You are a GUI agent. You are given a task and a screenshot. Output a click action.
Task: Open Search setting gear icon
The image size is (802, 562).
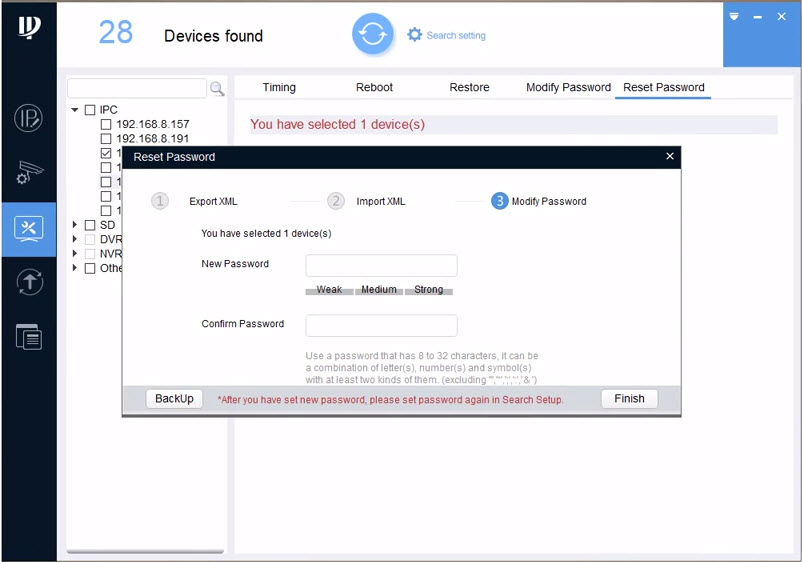click(415, 35)
